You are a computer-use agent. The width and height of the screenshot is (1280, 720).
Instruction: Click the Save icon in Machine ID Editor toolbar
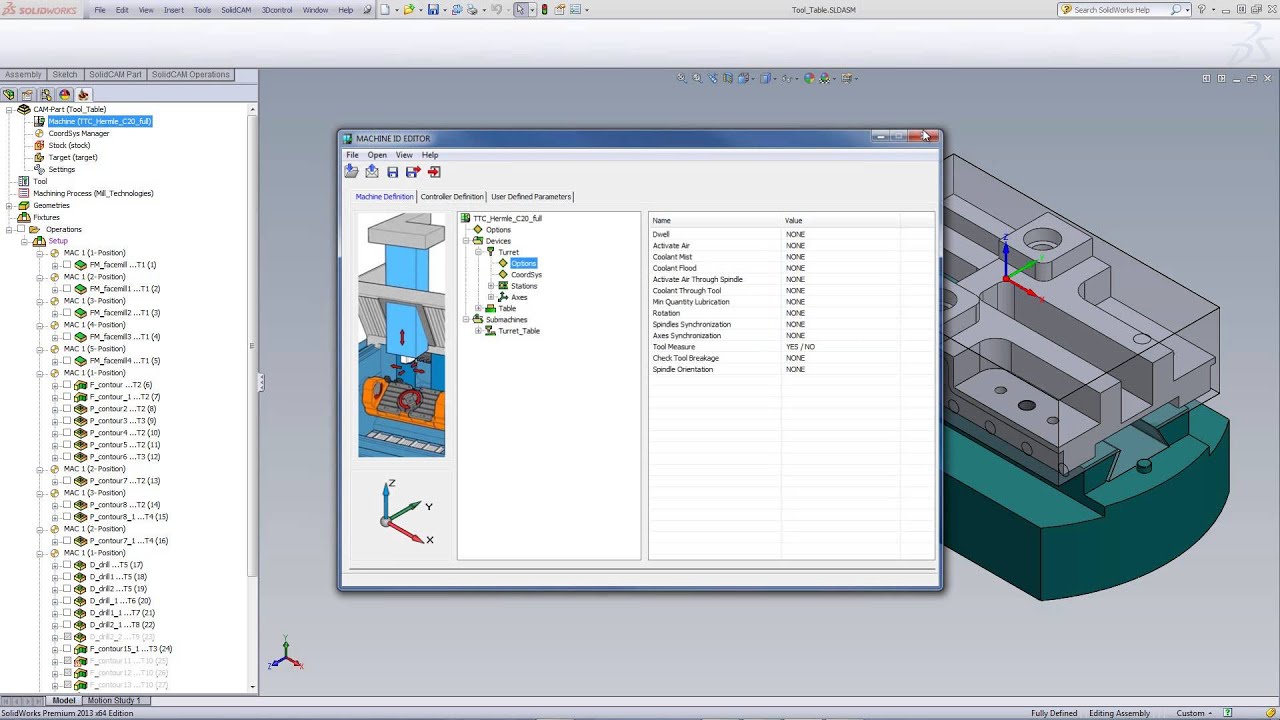[392, 172]
